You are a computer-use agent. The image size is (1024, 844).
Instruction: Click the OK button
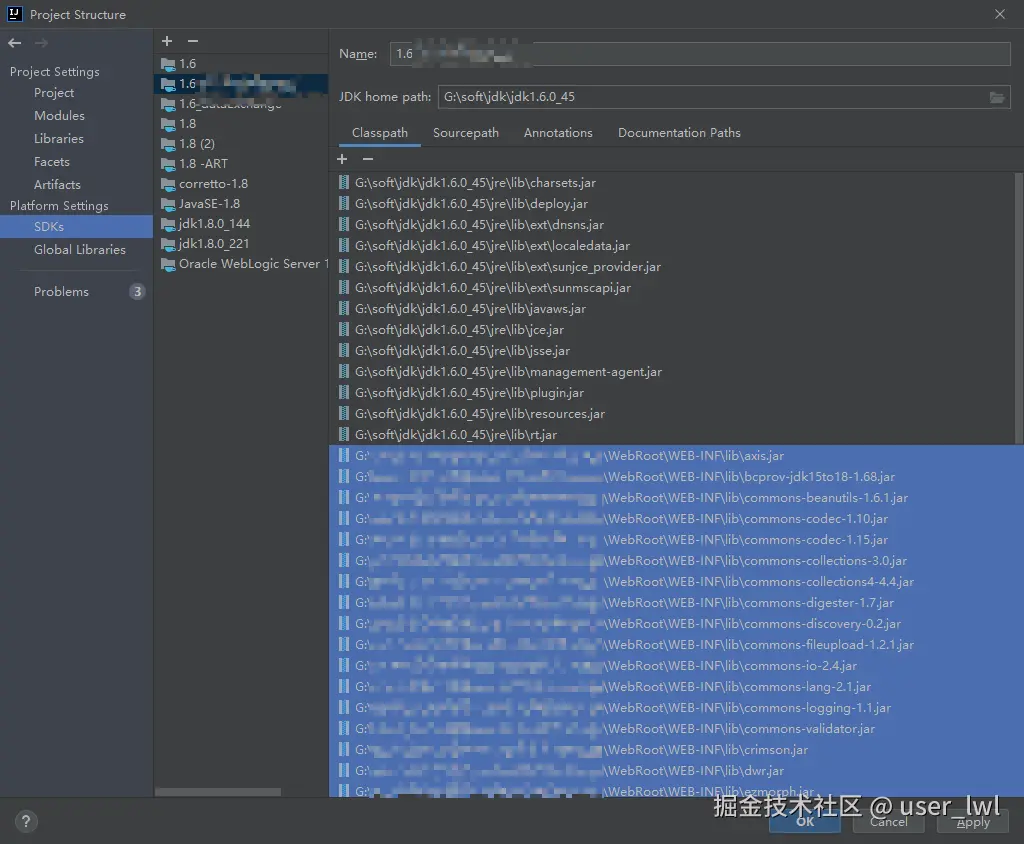805,822
